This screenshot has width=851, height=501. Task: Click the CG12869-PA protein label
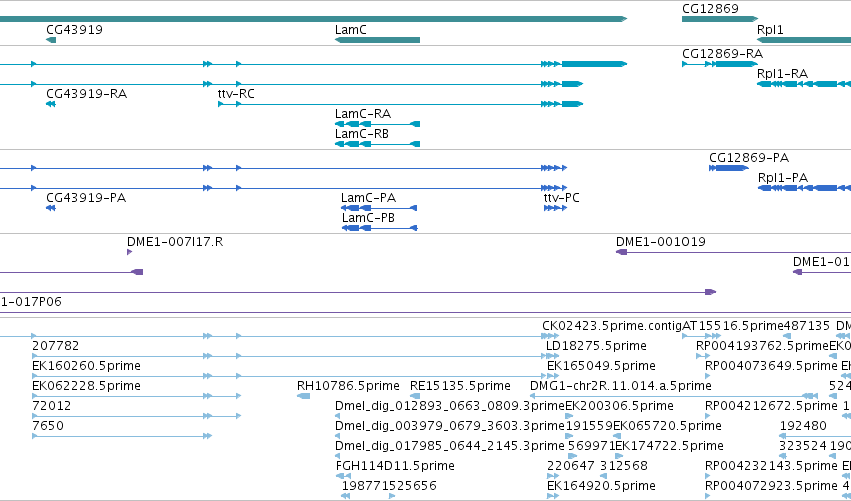click(x=749, y=158)
